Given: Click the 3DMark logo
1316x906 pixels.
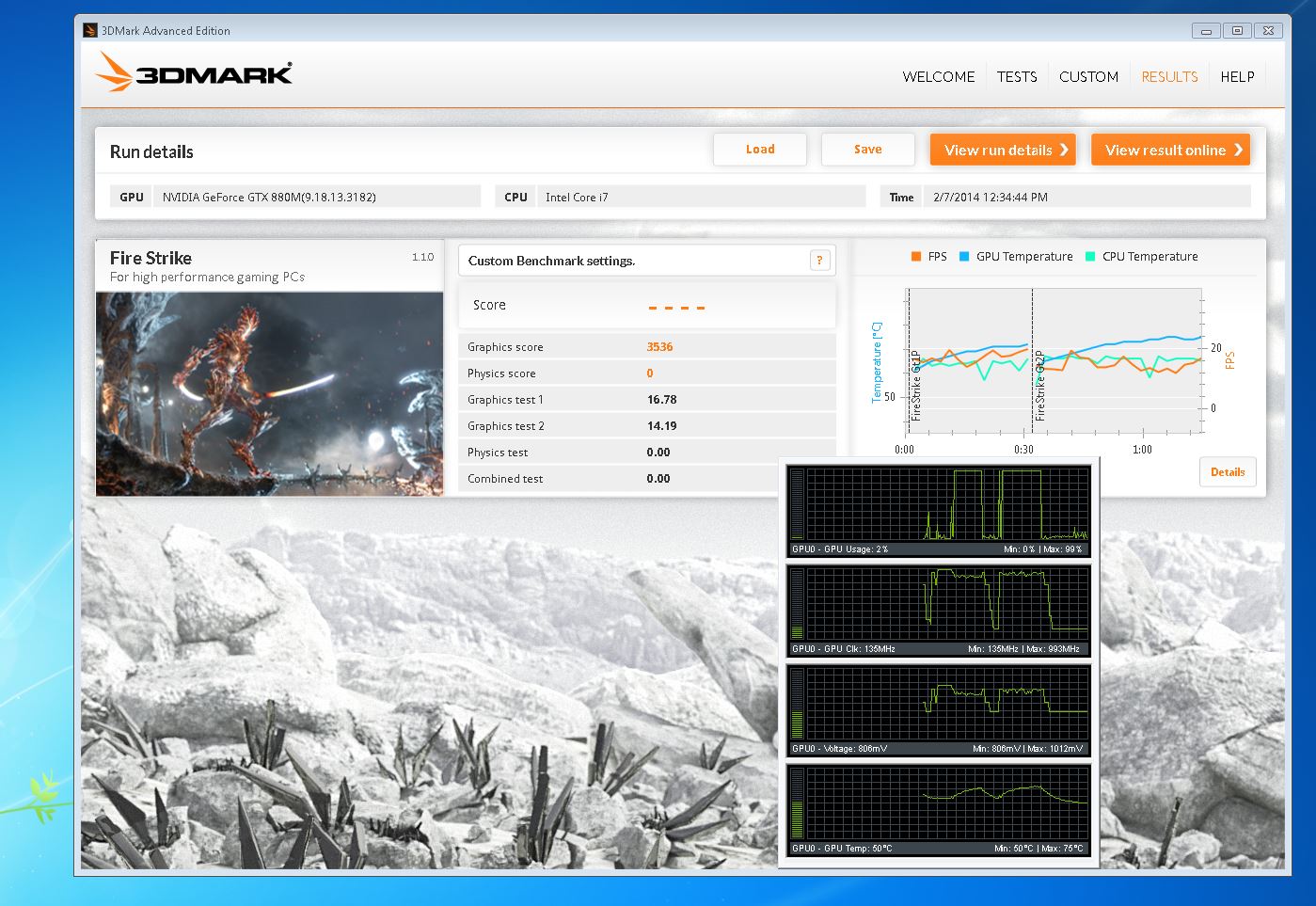Looking at the screenshot, I should tap(195, 72).
